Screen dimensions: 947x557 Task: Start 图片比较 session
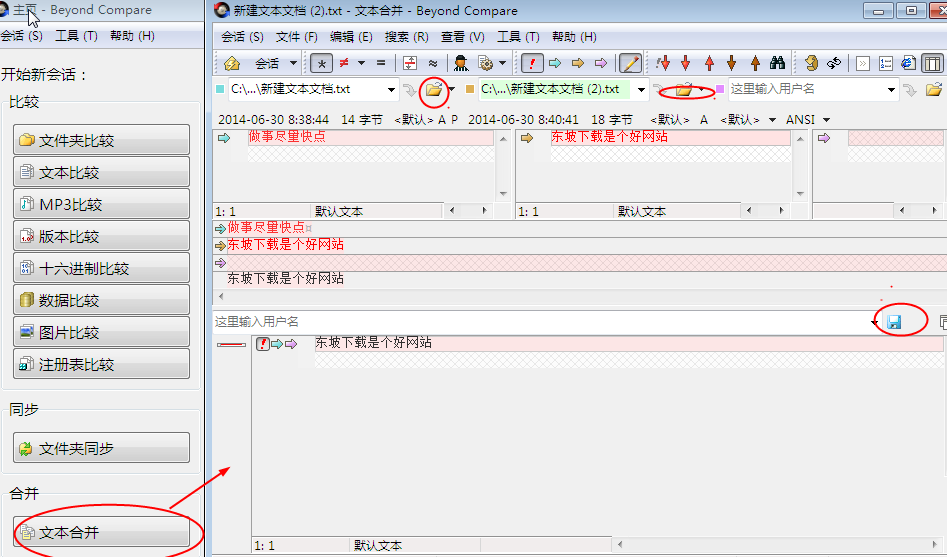point(101,332)
